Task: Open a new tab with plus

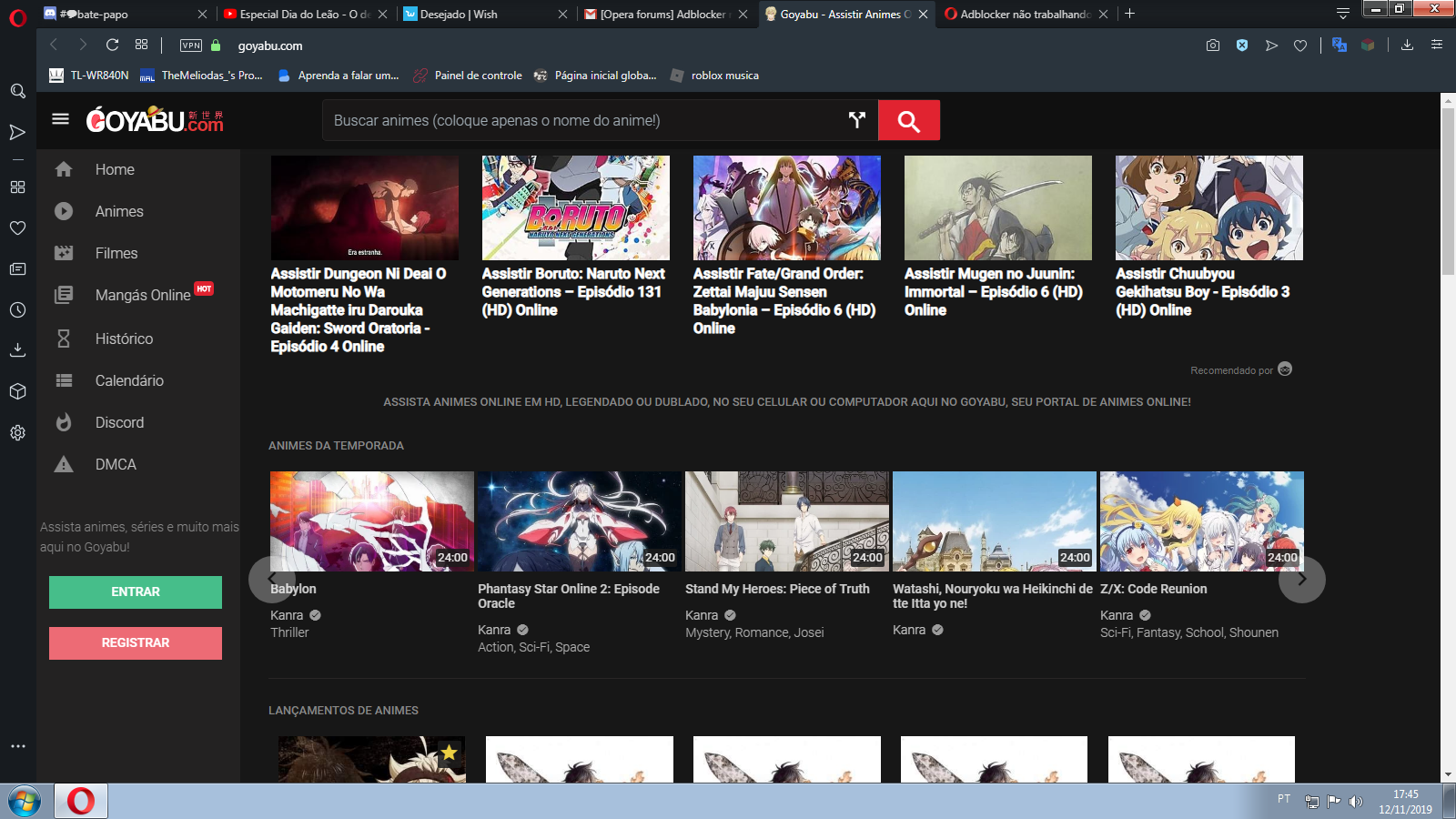Action: (x=1129, y=14)
